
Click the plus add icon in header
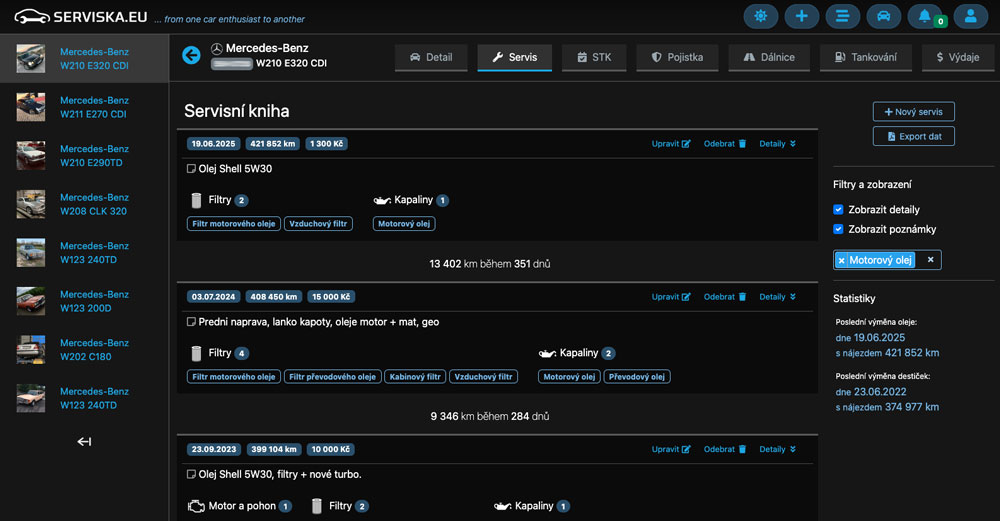click(801, 17)
